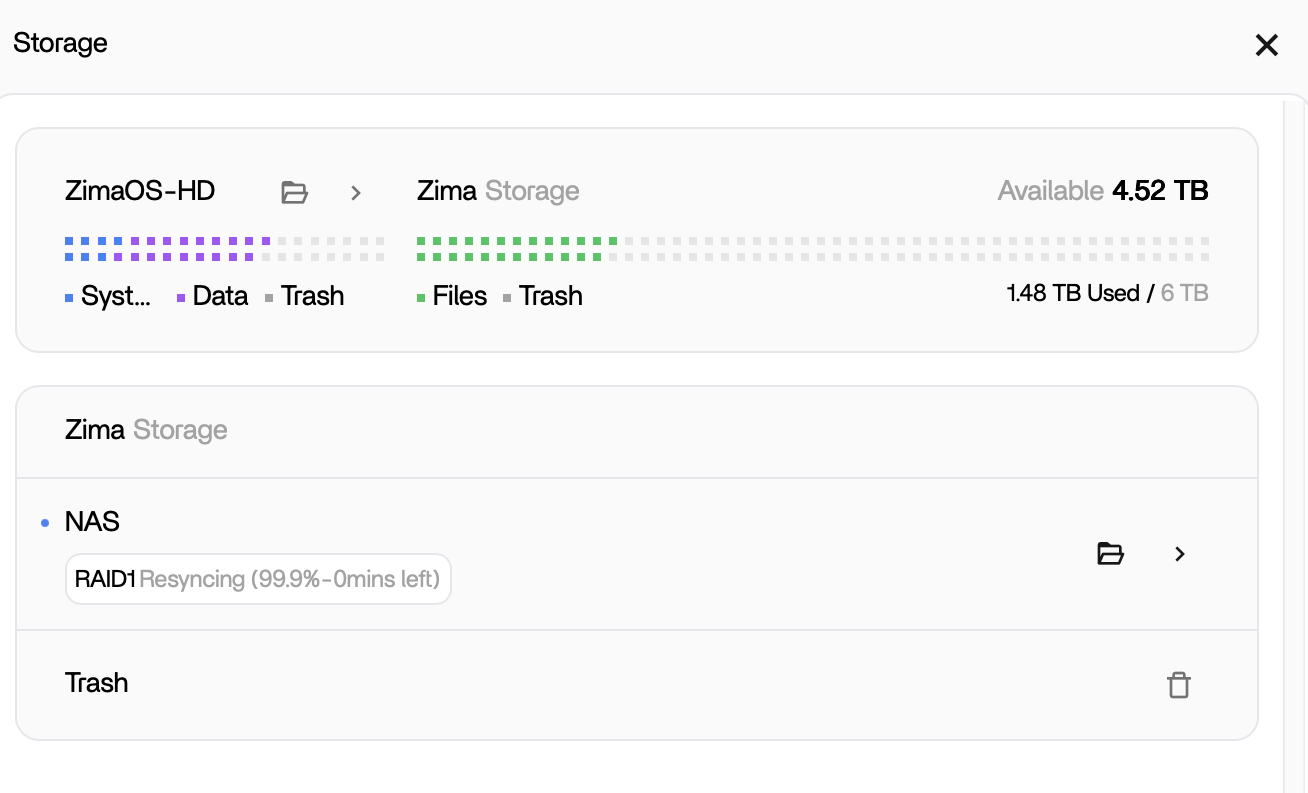Click the ZimaOS-HD usage bar
Image resolution: width=1308 pixels, height=793 pixels.
224,249
